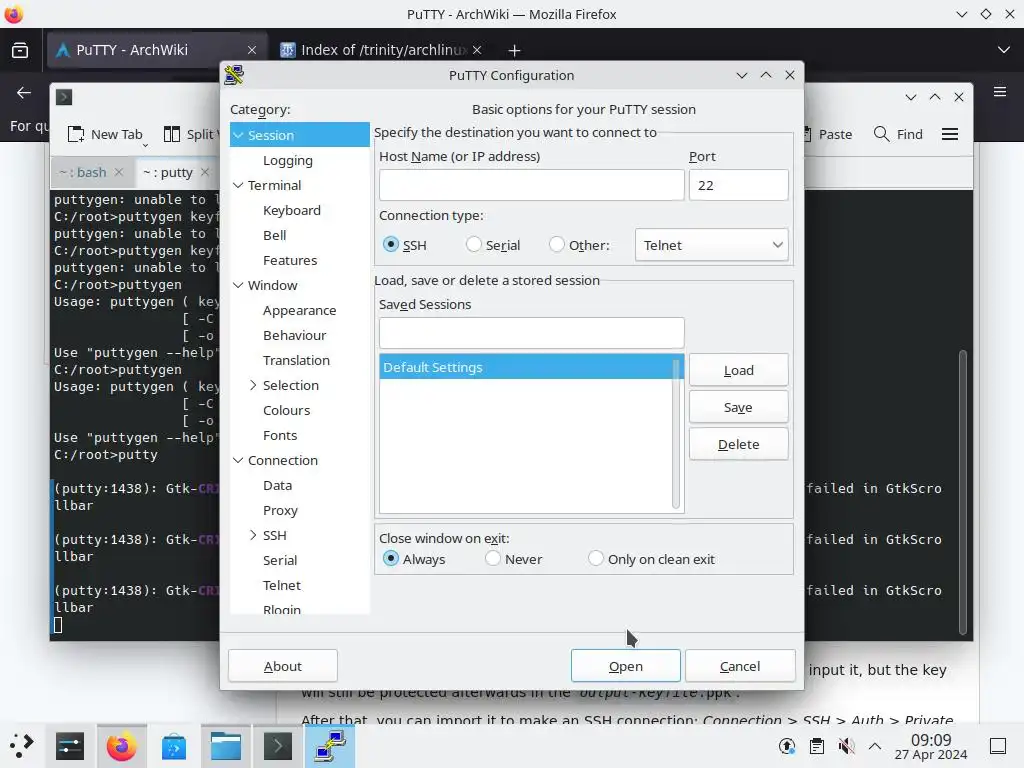Open the Konsole terminal taskbar icon
This screenshot has height=768, width=1024.
pyautogui.click(x=278, y=746)
